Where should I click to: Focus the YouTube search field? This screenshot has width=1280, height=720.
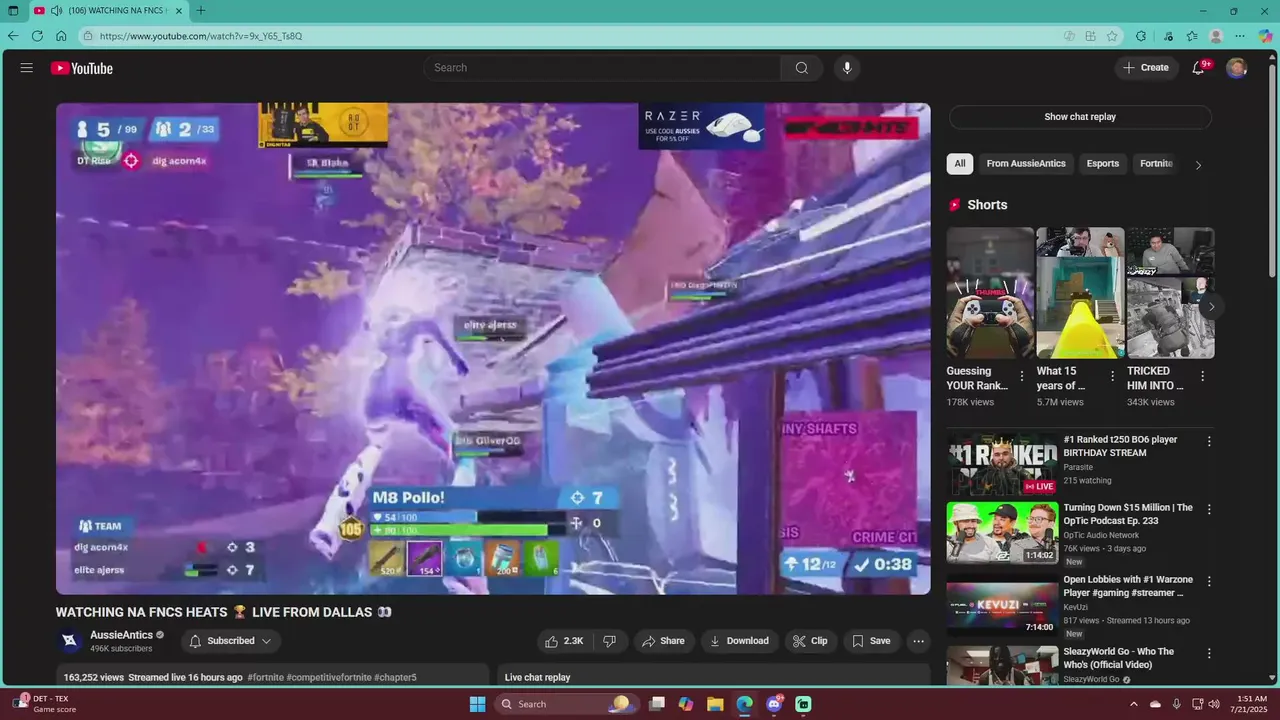(x=602, y=68)
